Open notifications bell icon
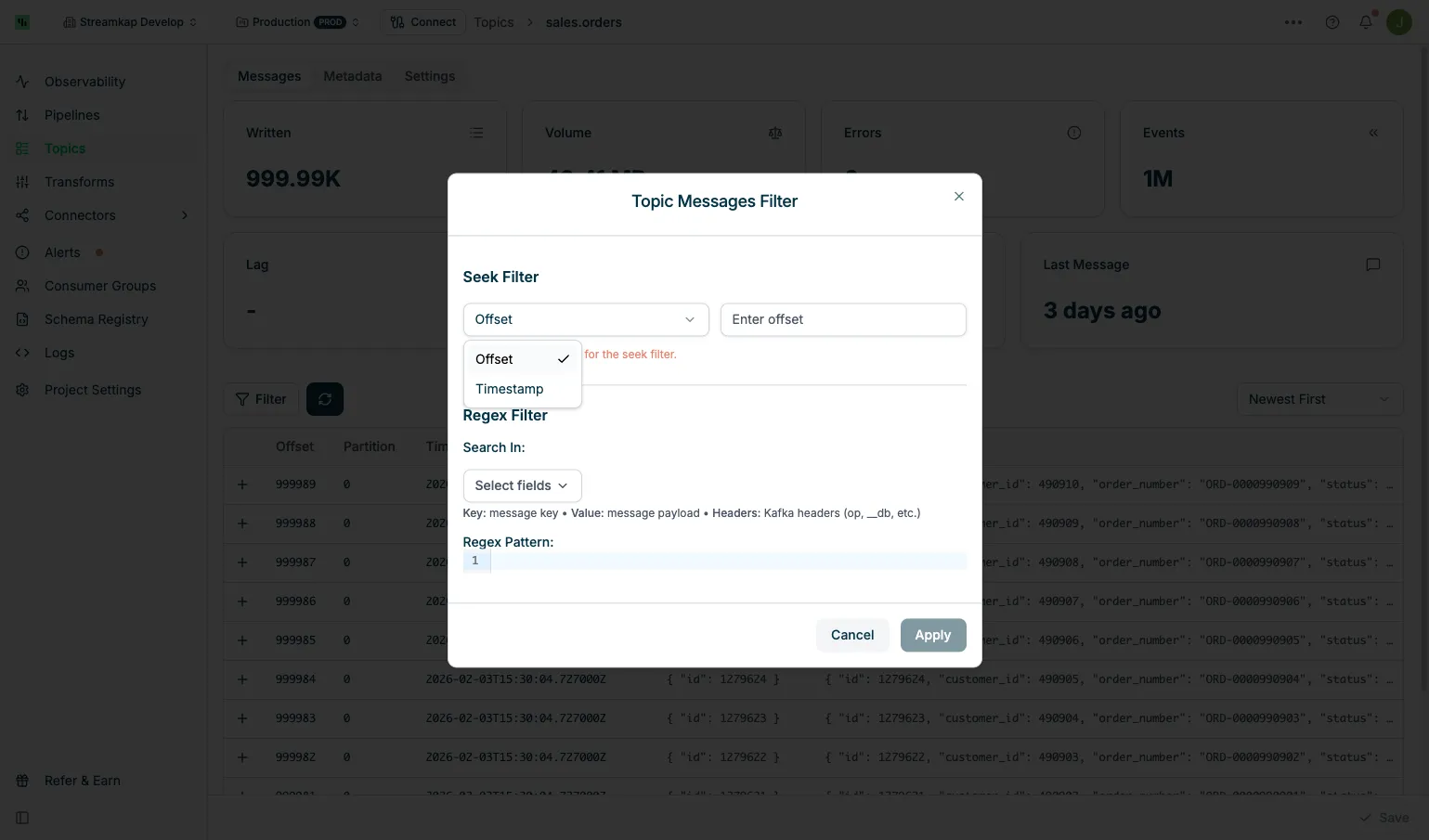The image size is (1429, 840). click(1366, 22)
